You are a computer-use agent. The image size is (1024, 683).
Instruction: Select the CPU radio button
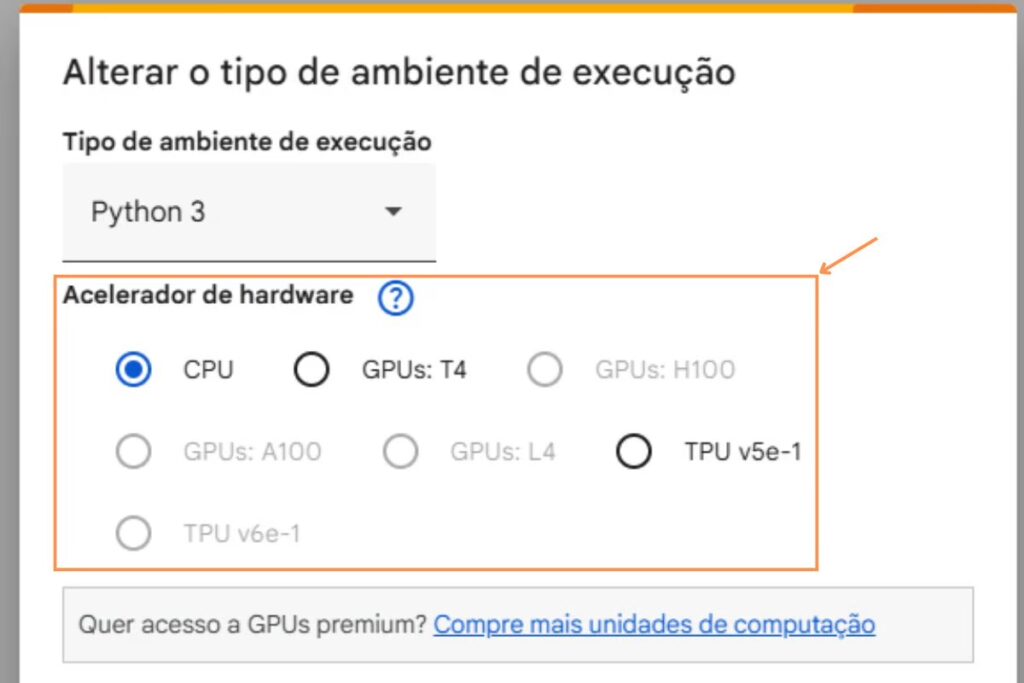tap(133, 369)
